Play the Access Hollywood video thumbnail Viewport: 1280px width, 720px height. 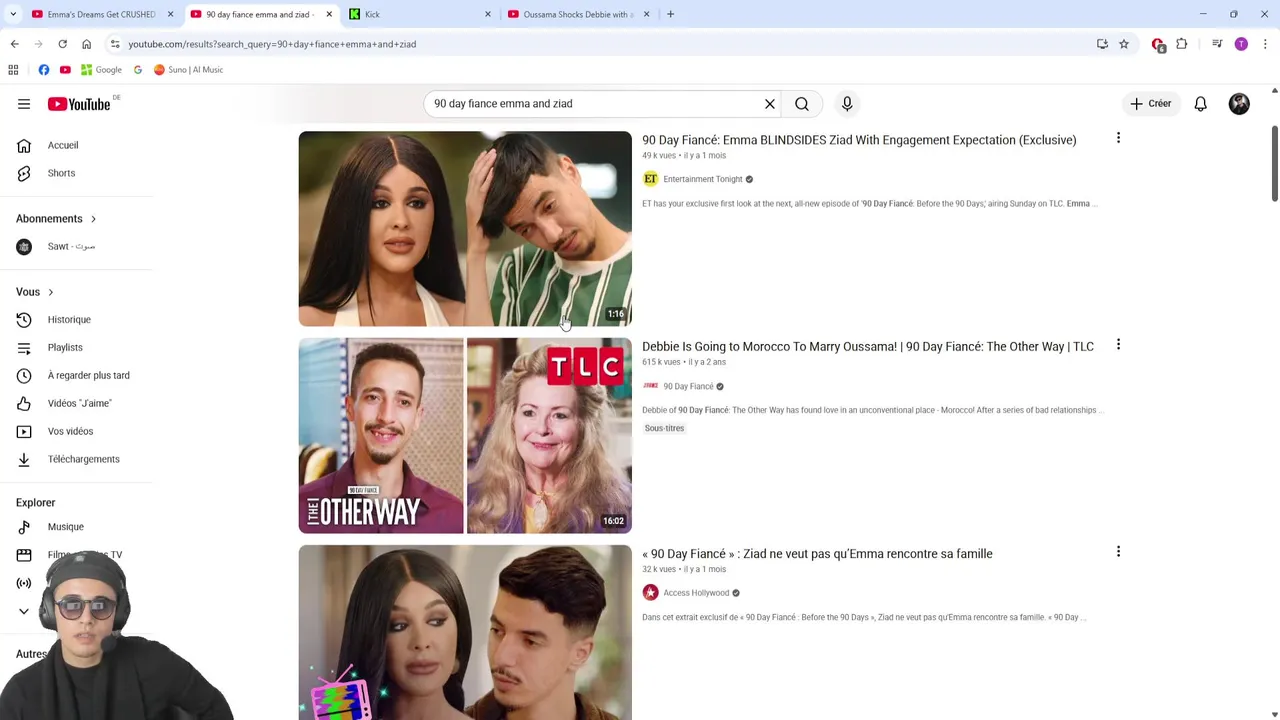[465, 632]
